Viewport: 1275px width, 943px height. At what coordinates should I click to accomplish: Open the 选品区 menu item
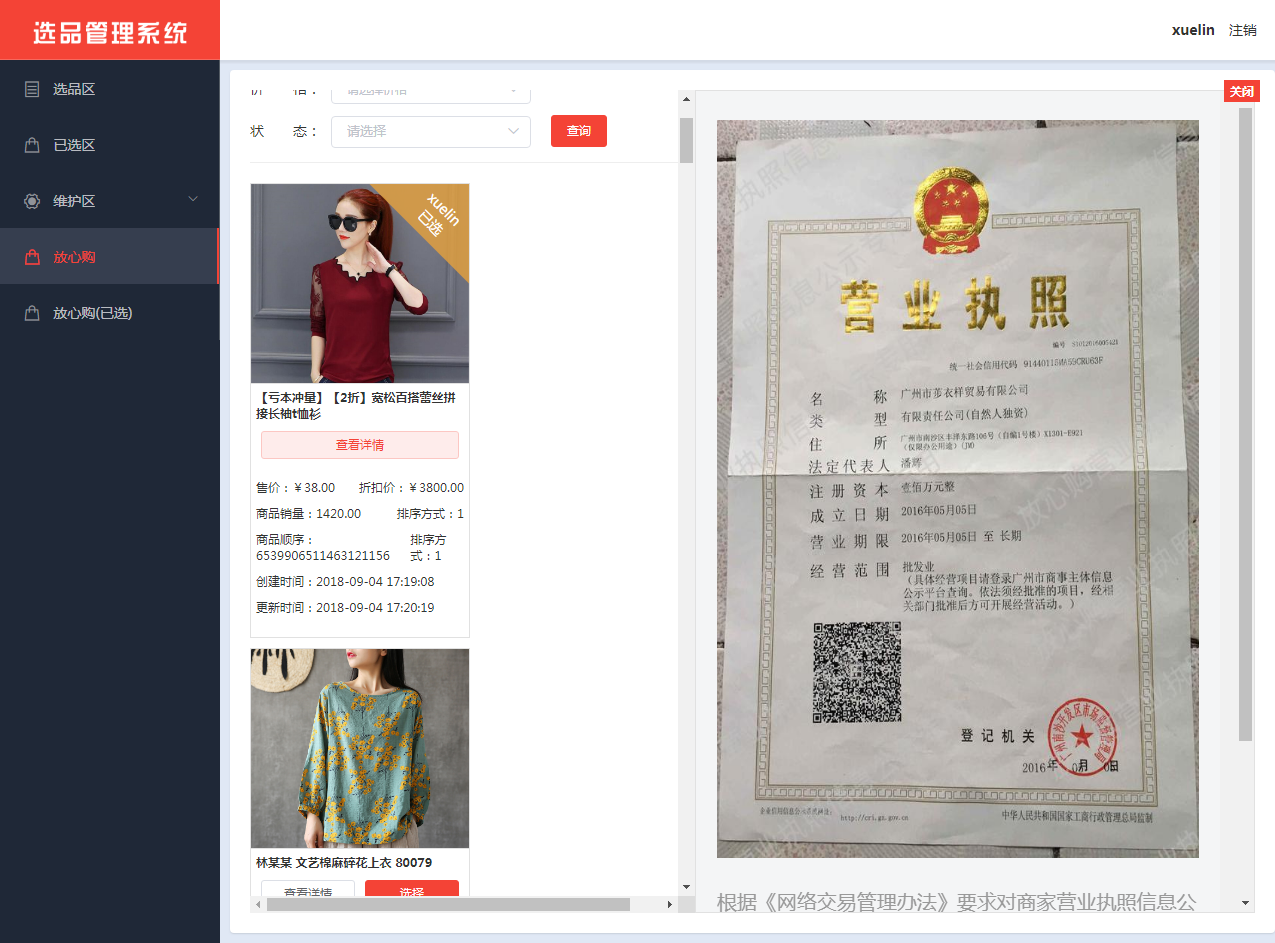coord(110,89)
